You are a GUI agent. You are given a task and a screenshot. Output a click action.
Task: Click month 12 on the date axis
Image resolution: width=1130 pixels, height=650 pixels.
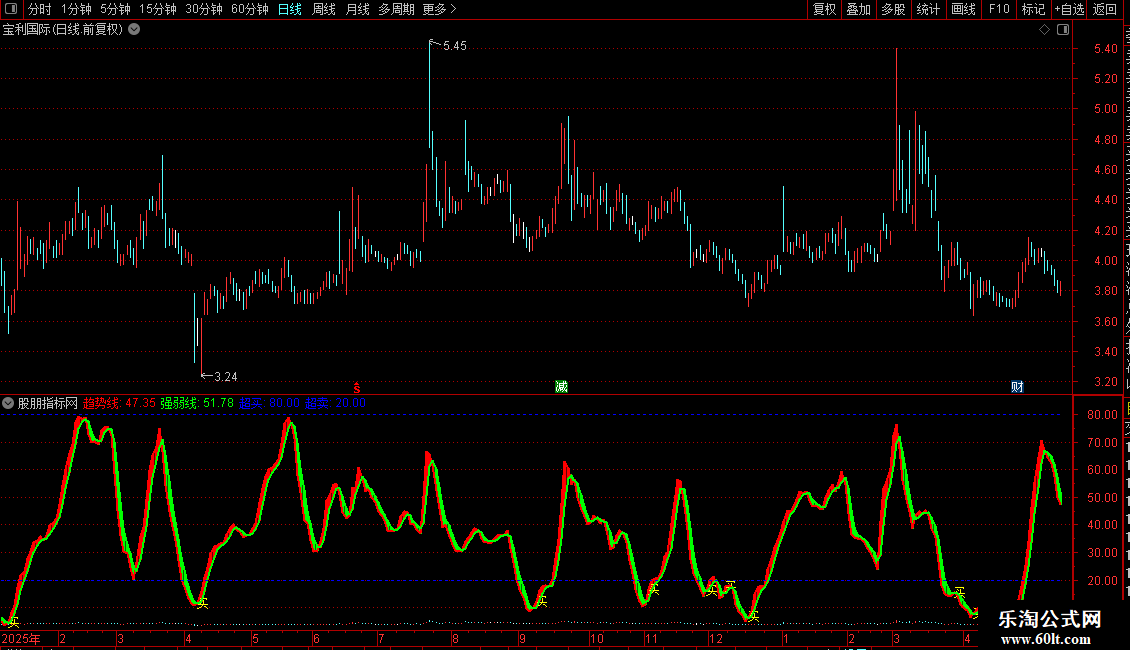[716, 639]
